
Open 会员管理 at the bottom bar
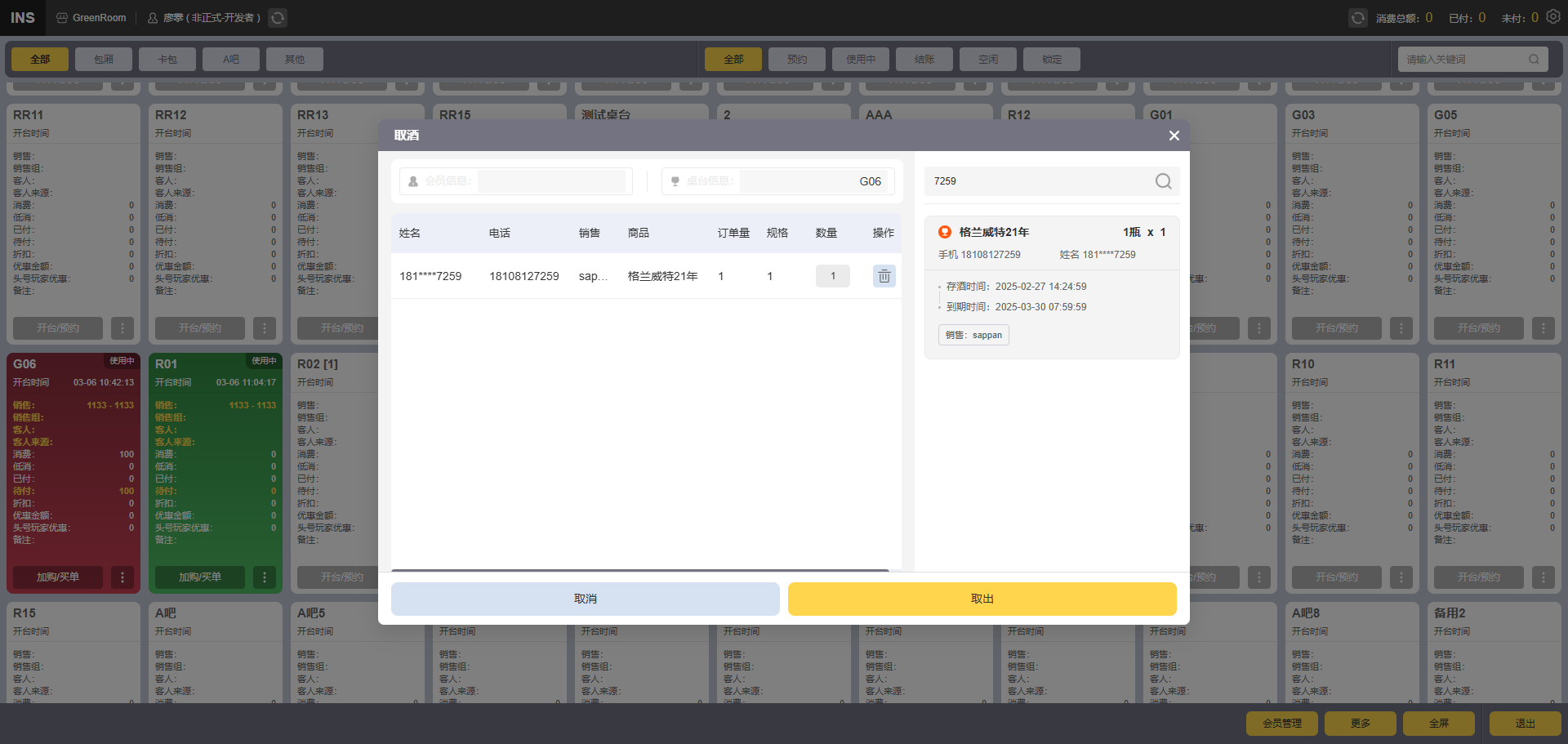pos(1282,724)
